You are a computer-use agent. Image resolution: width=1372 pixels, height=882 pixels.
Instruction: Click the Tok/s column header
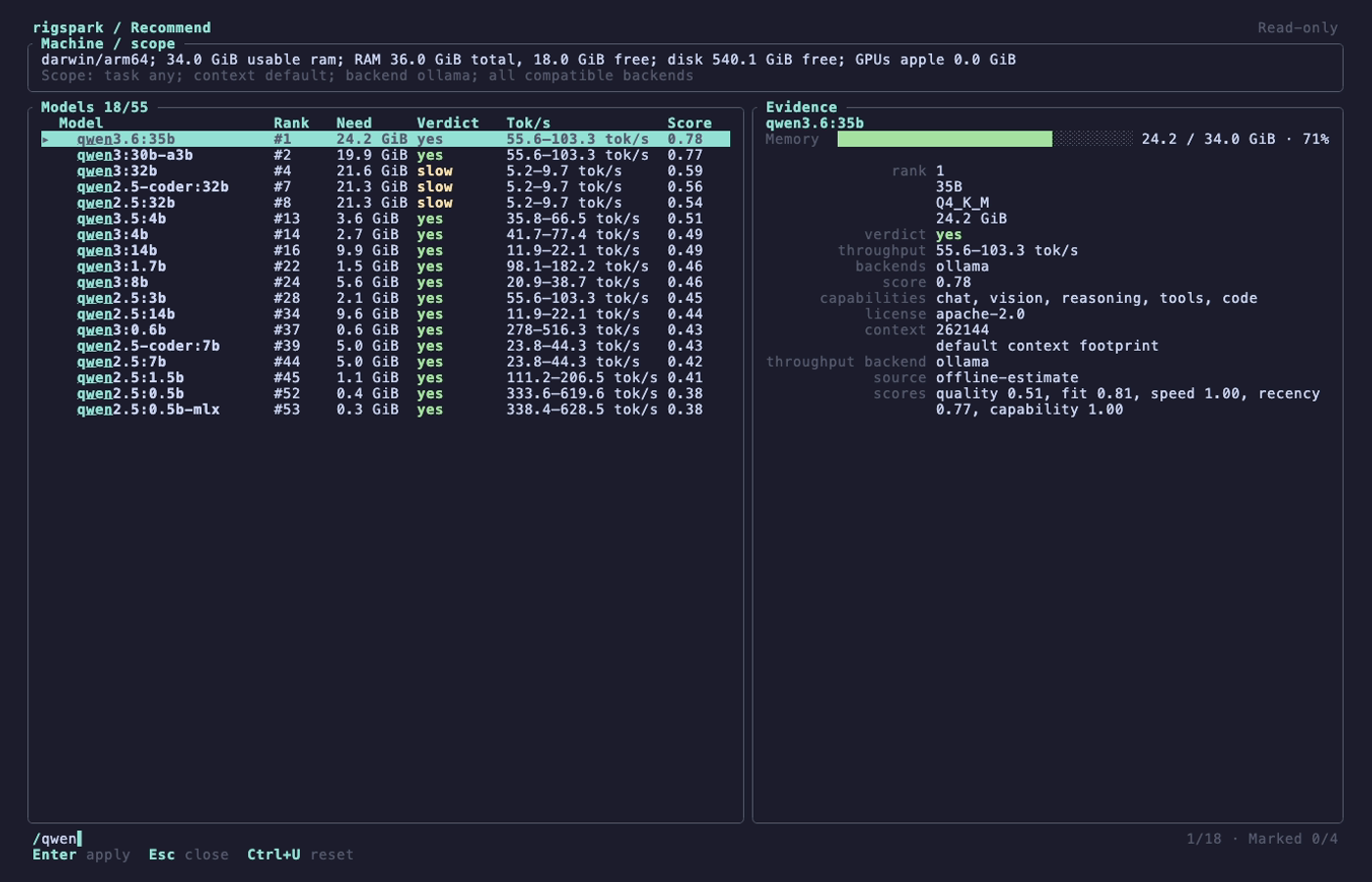pos(528,122)
